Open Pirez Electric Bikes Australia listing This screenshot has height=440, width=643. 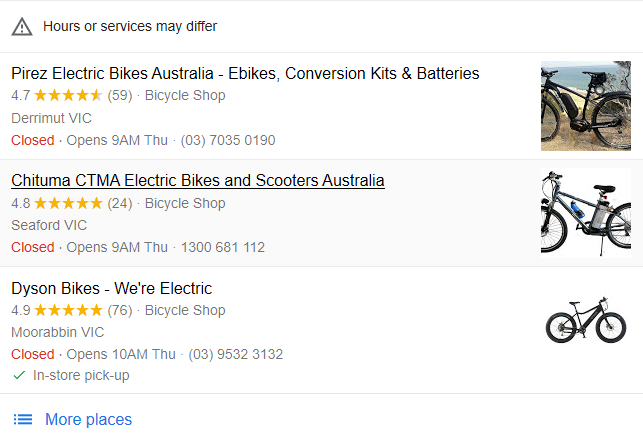point(245,74)
